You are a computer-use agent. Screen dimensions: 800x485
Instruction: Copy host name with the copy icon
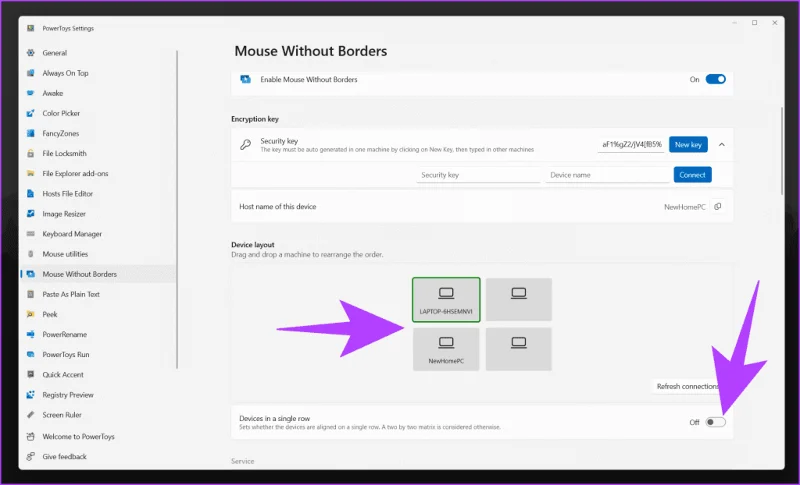(718, 207)
